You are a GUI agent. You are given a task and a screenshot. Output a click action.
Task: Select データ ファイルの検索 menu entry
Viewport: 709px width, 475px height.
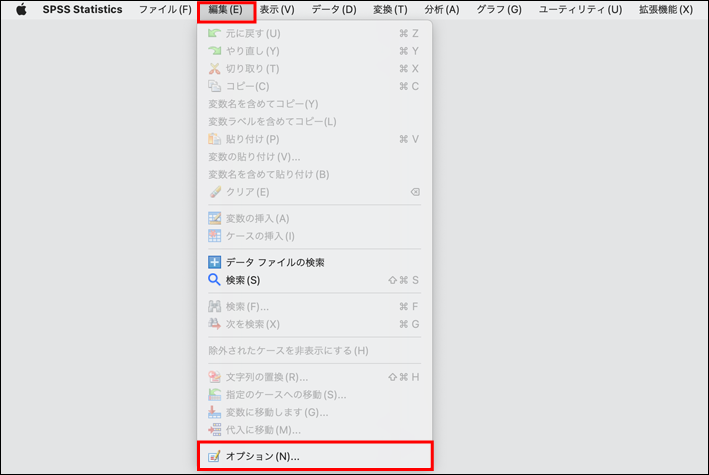pos(275,262)
